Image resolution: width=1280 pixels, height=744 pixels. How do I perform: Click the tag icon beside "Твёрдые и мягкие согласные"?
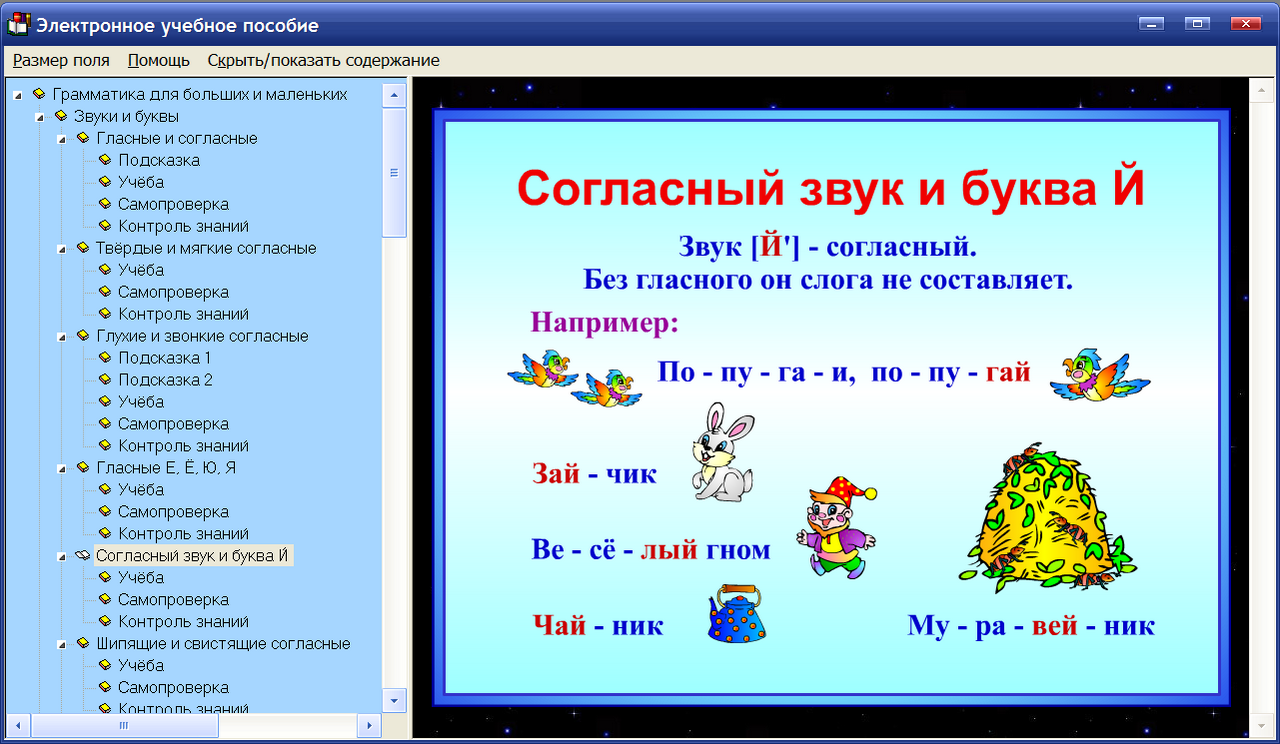(x=86, y=247)
